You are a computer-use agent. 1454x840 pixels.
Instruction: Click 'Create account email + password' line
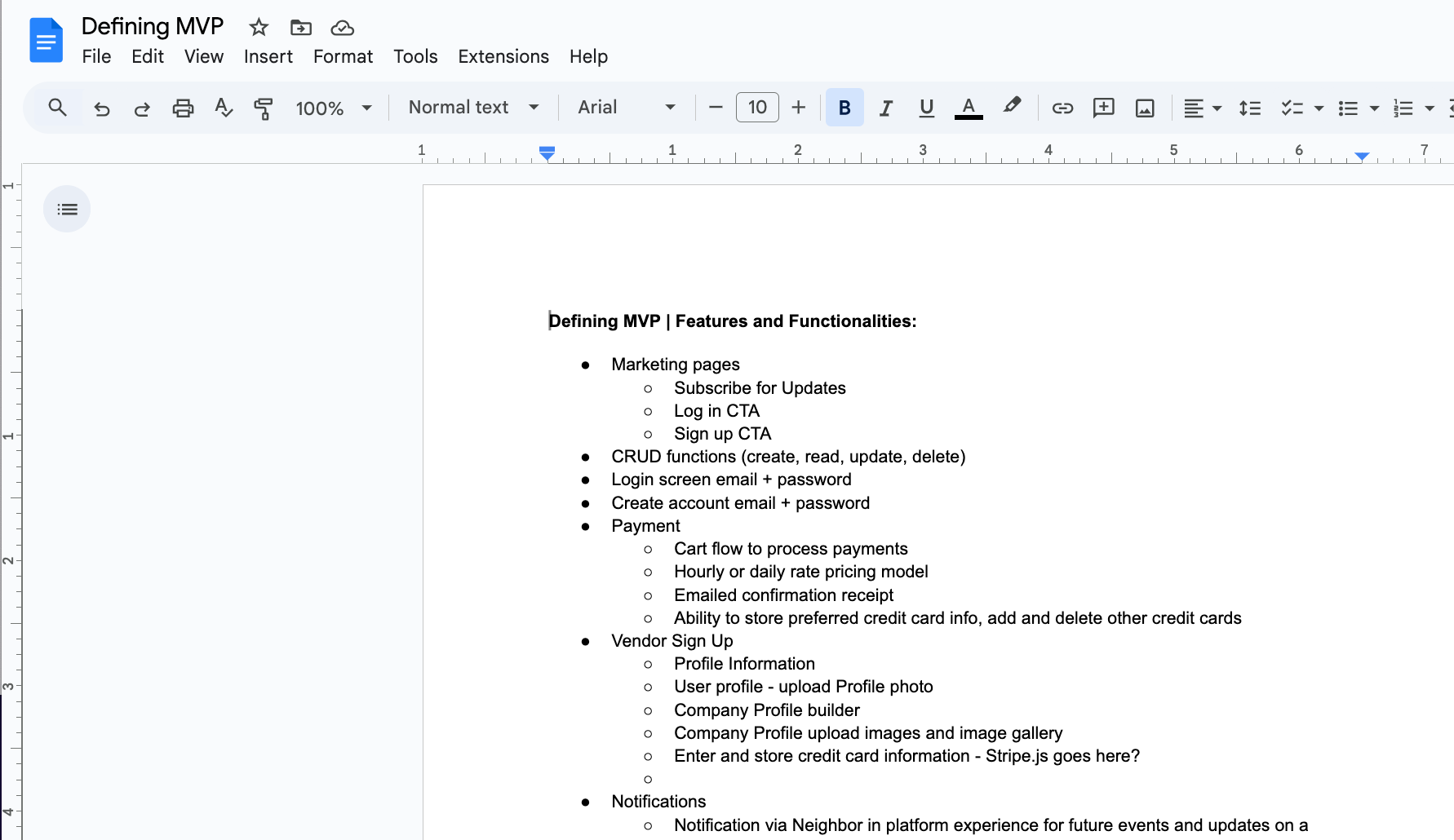coord(740,503)
